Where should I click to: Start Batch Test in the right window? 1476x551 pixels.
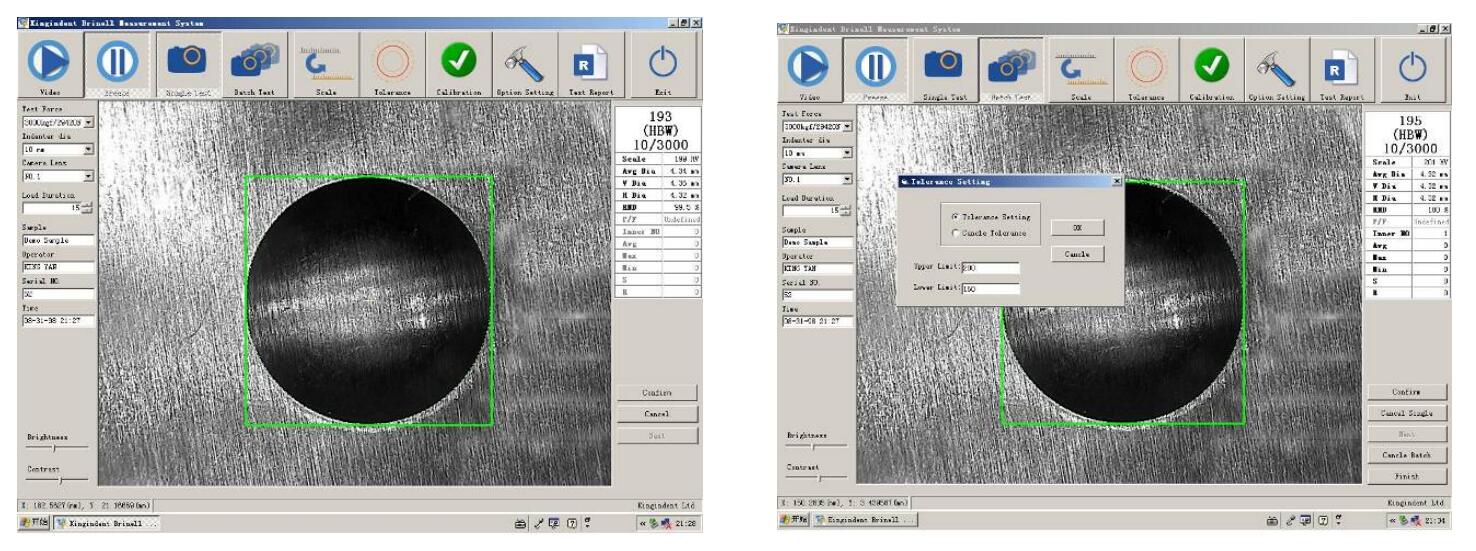[1012, 71]
